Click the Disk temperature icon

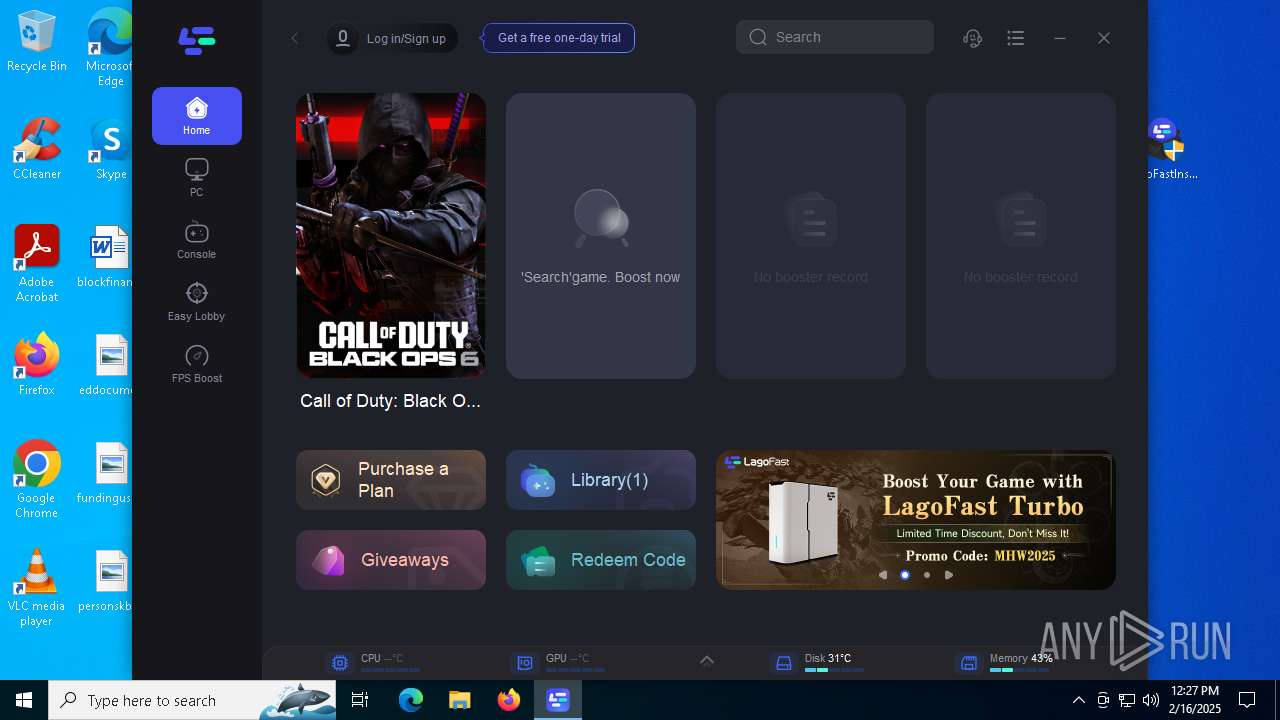coord(784,663)
